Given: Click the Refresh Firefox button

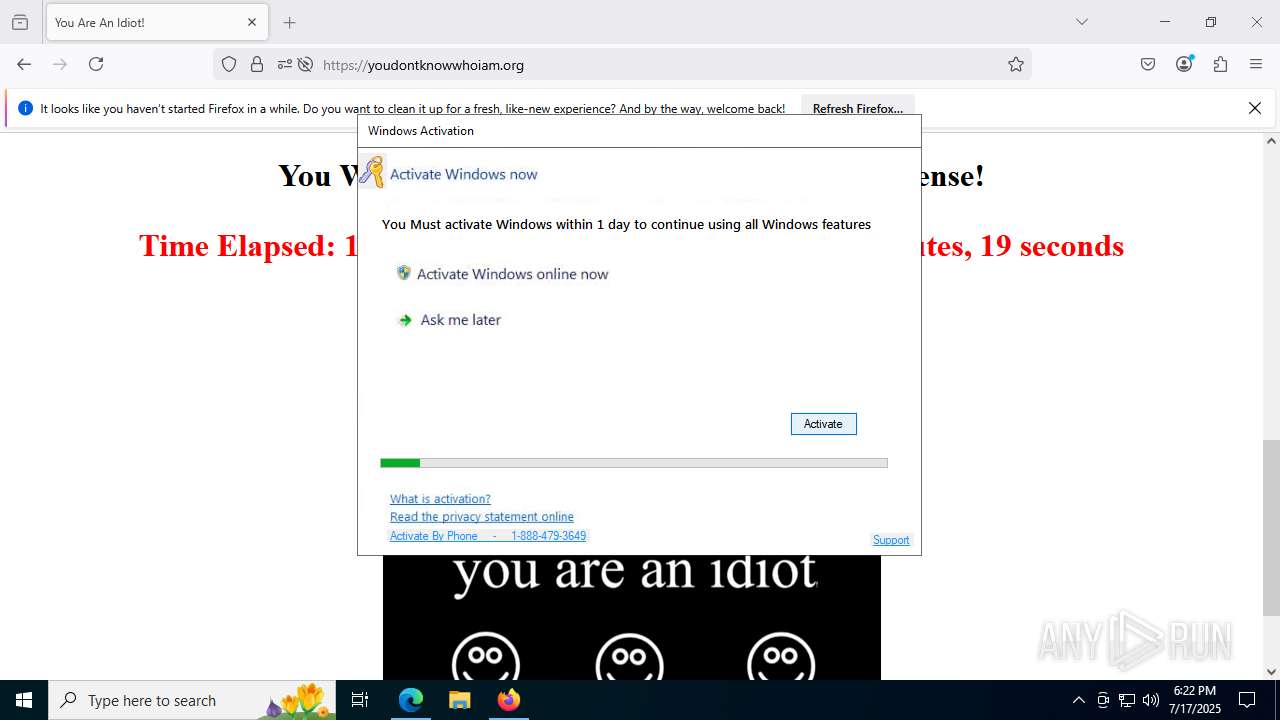Looking at the screenshot, I should (858, 109).
